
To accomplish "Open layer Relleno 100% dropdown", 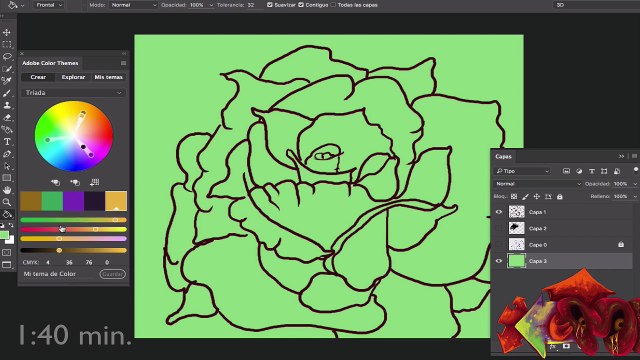I will 634,197.
